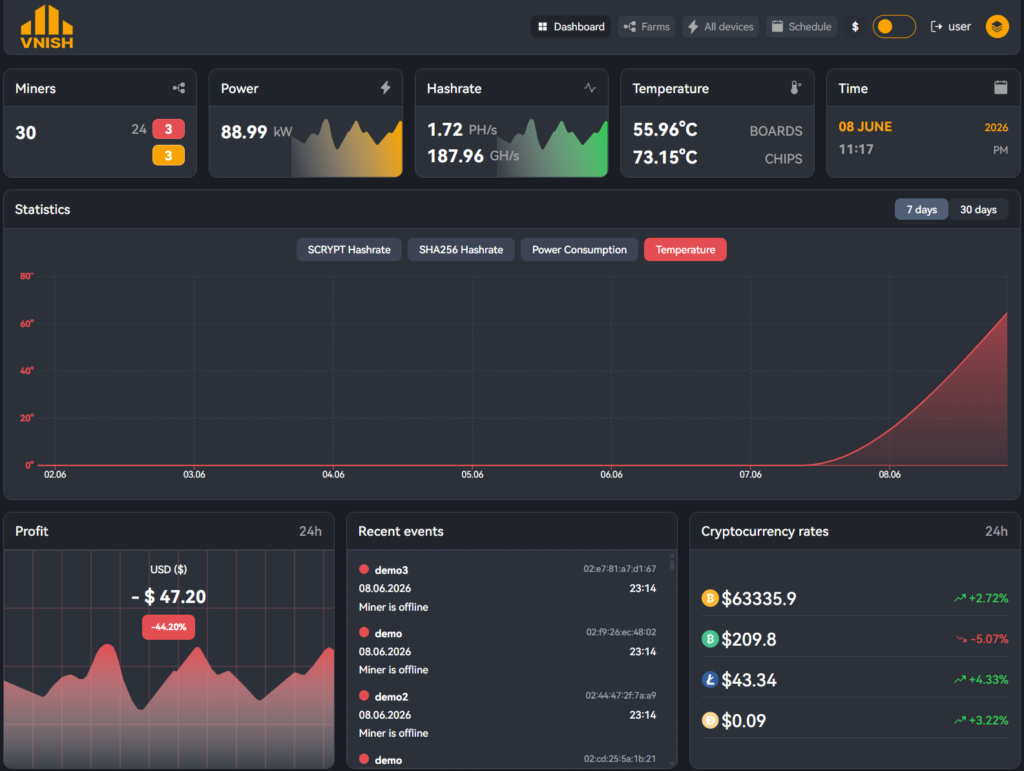The image size is (1024, 771).
Task: Click the dollar currency icon
Action: click(855, 27)
